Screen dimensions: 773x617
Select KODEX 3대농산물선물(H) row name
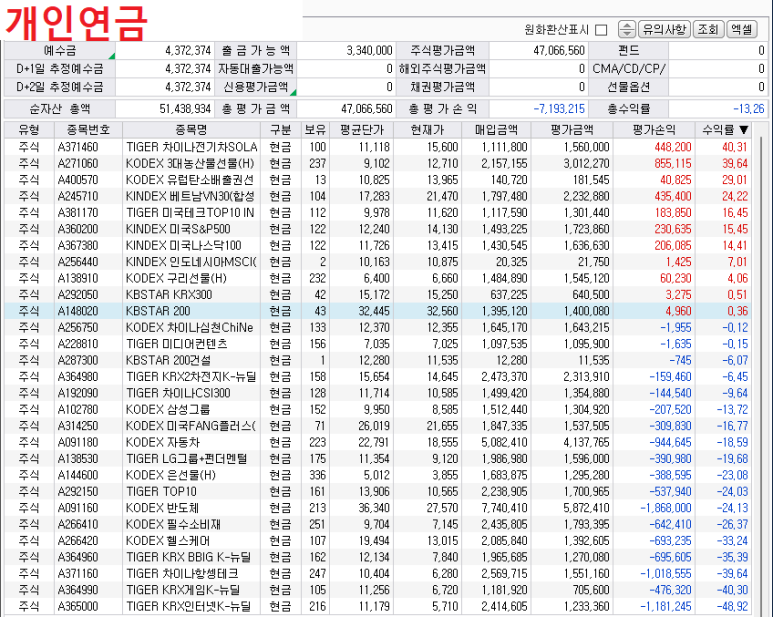pyautogui.click(x=190, y=163)
